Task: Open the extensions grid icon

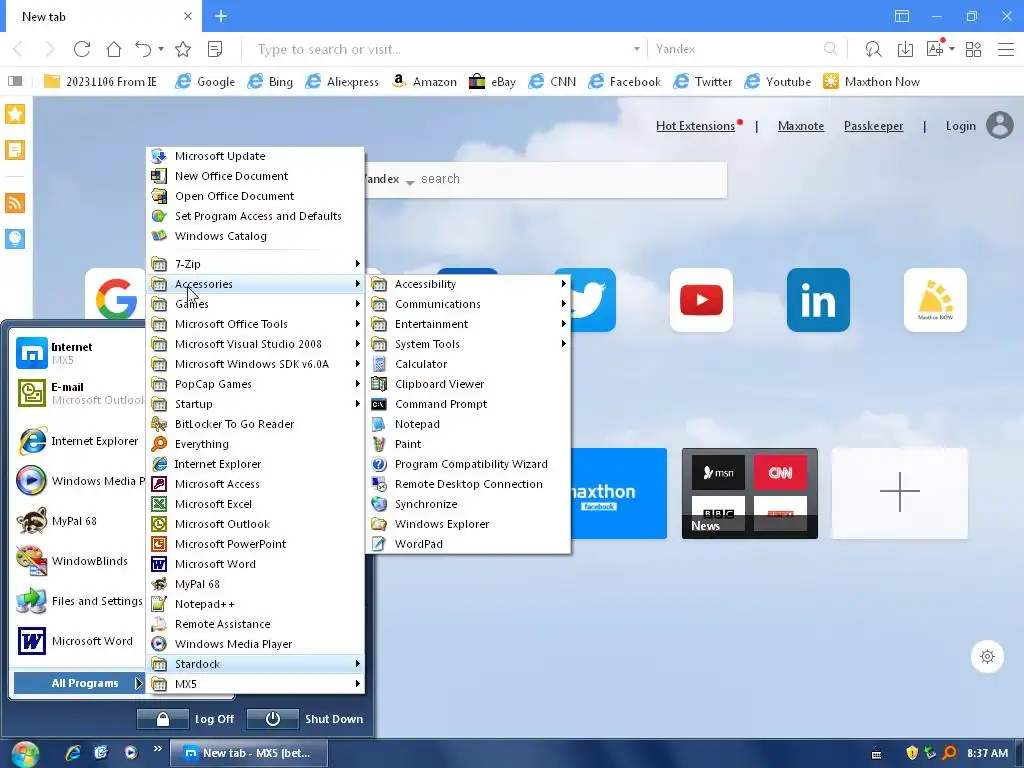Action: pos(973,49)
